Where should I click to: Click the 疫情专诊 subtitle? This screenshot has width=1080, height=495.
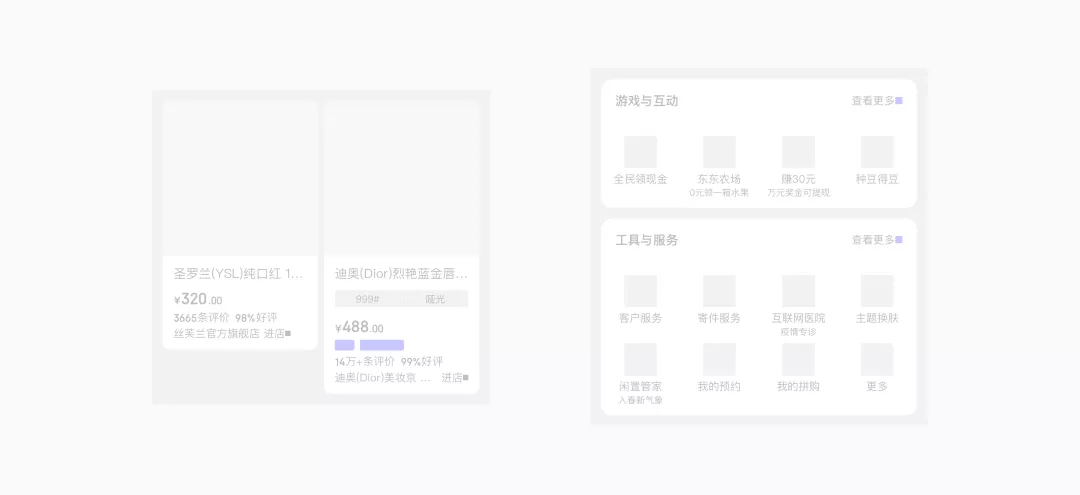798,332
